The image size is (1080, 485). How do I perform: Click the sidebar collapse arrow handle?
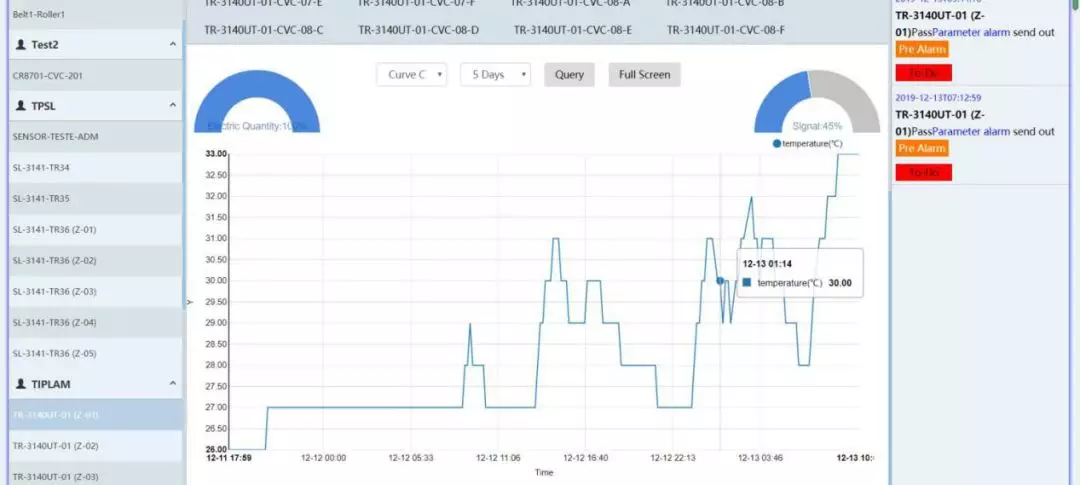tap(188, 302)
